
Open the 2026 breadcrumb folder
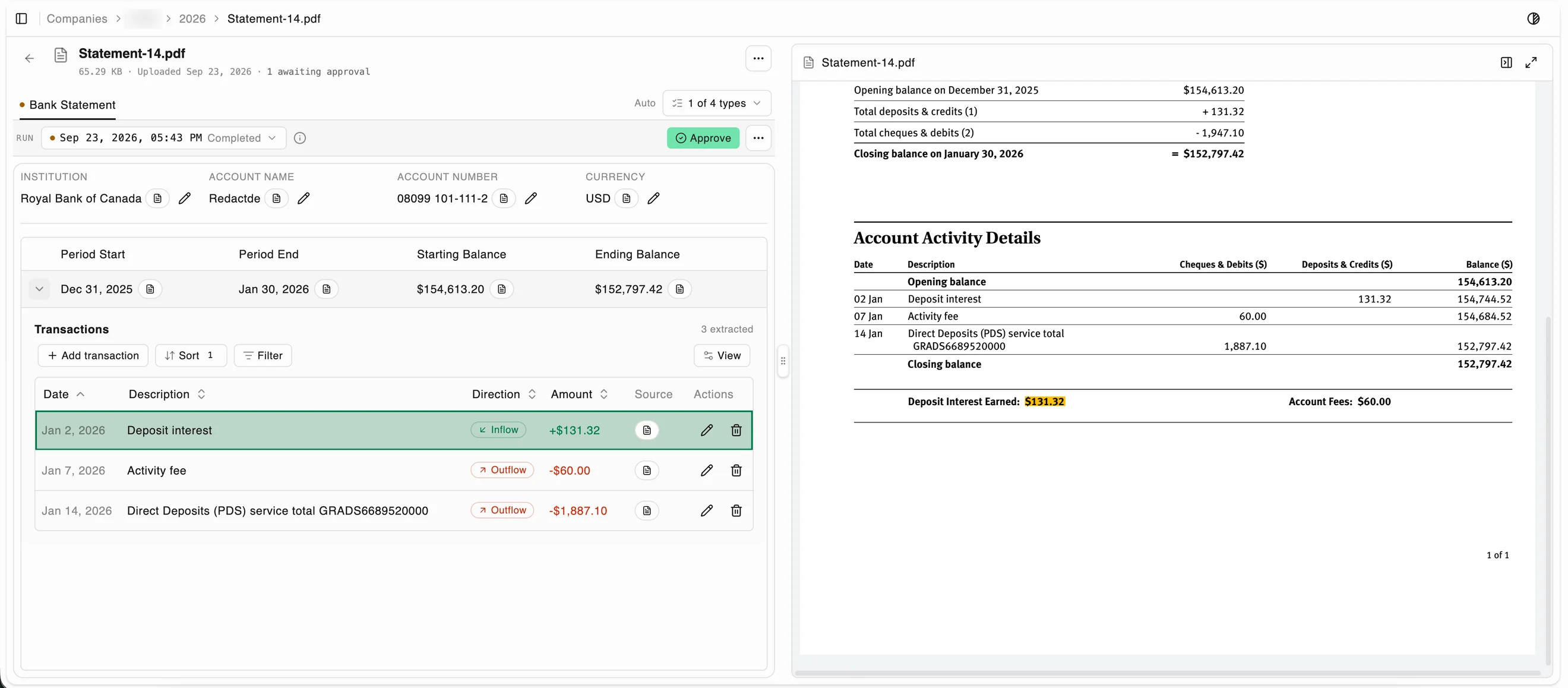coord(192,19)
